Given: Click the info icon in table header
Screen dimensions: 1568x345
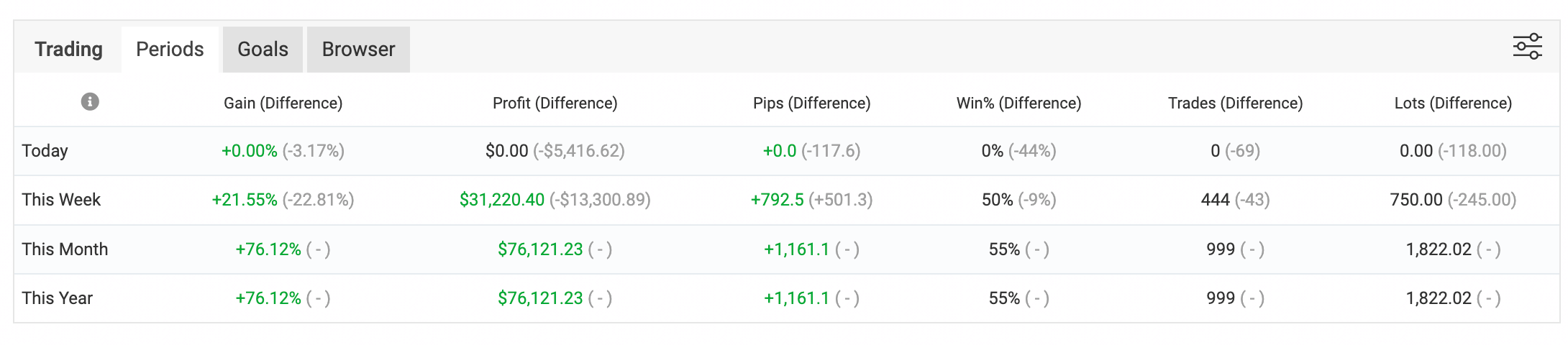Looking at the screenshot, I should (x=90, y=102).
